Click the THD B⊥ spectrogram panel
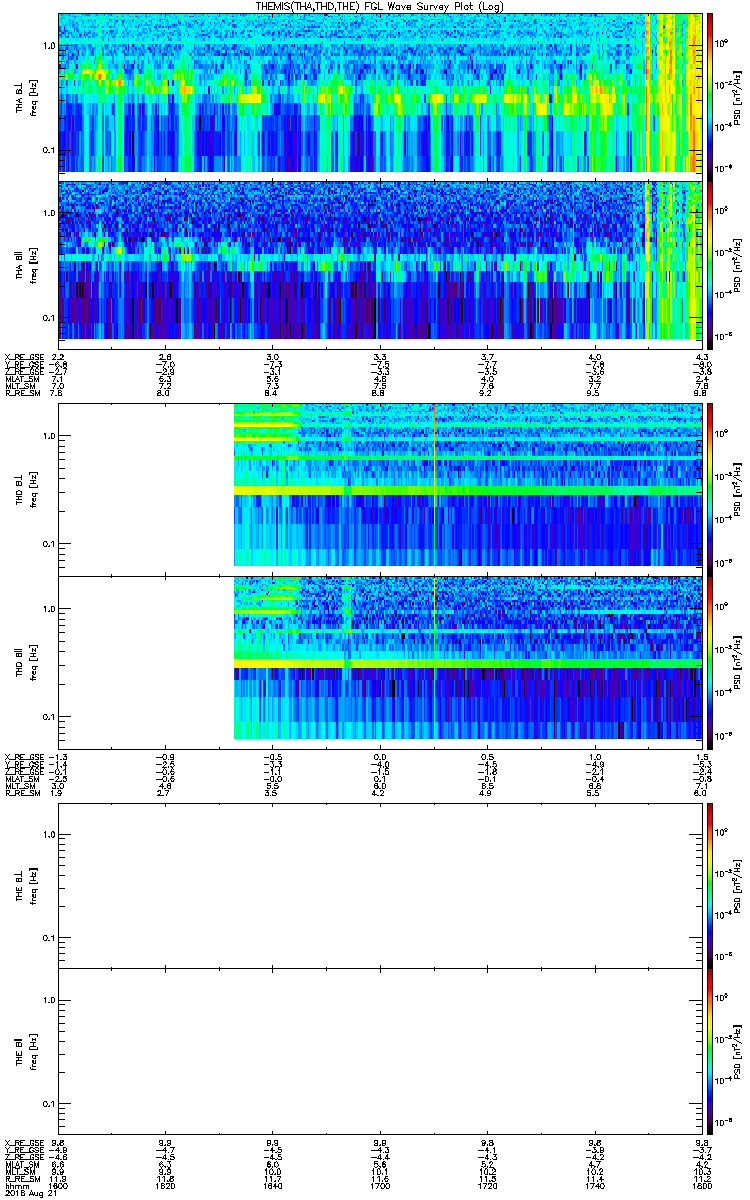This screenshot has height=1200, width=750. [381, 489]
